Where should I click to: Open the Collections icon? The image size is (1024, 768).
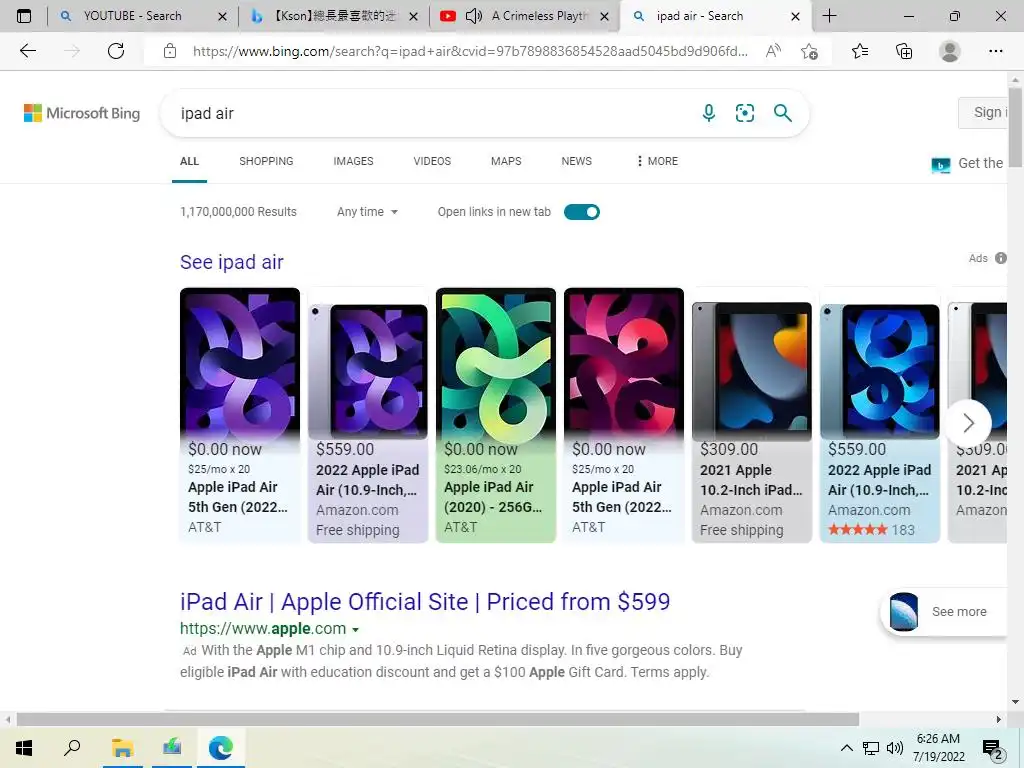tap(904, 51)
